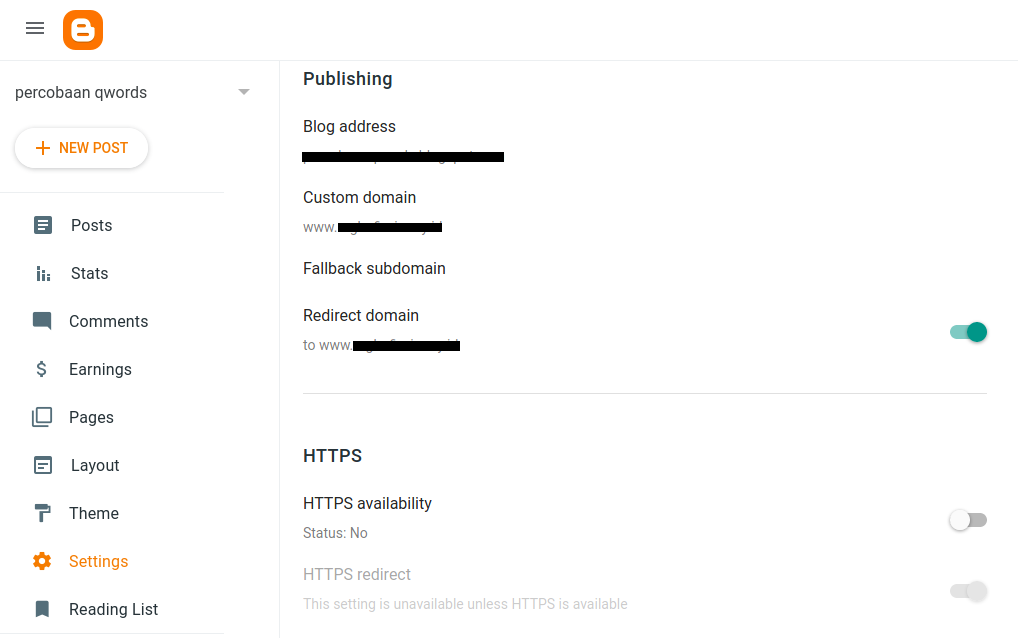1018x638 pixels.
Task: Open the hamburger navigation menu
Action: pos(34,28)
